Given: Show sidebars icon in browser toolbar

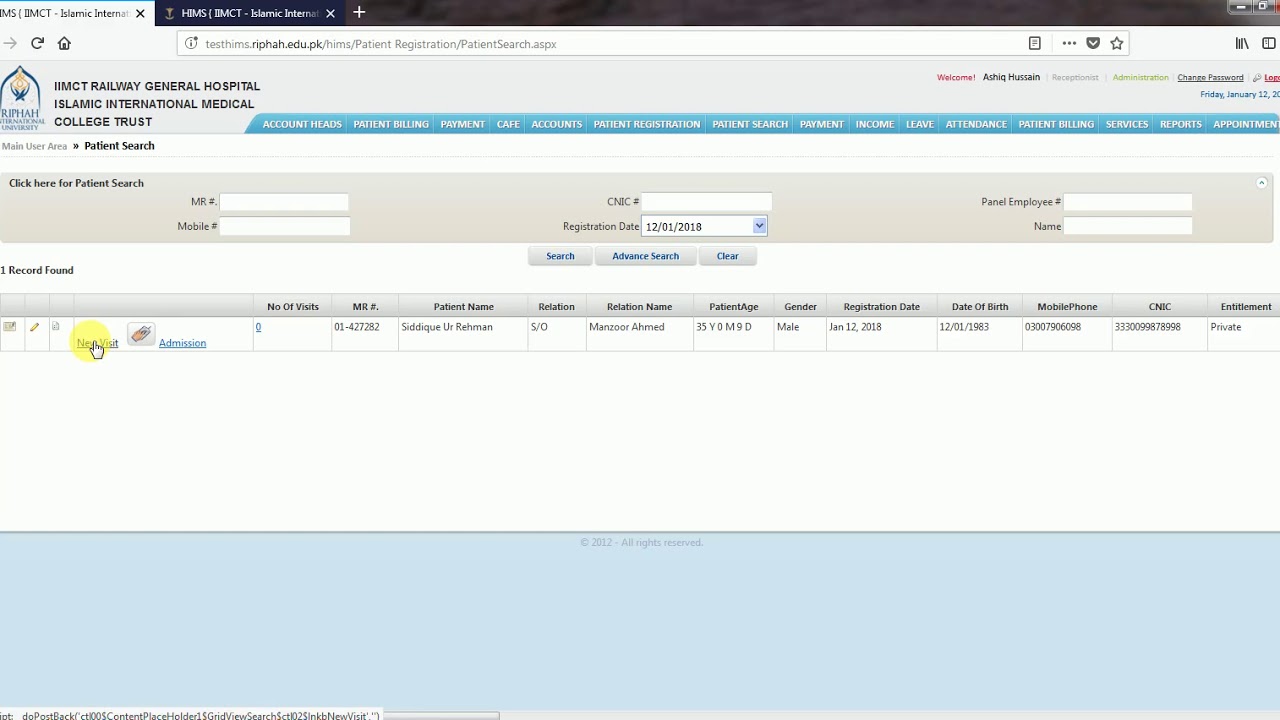Looking at the screenshot, I should click(1269, 43).
